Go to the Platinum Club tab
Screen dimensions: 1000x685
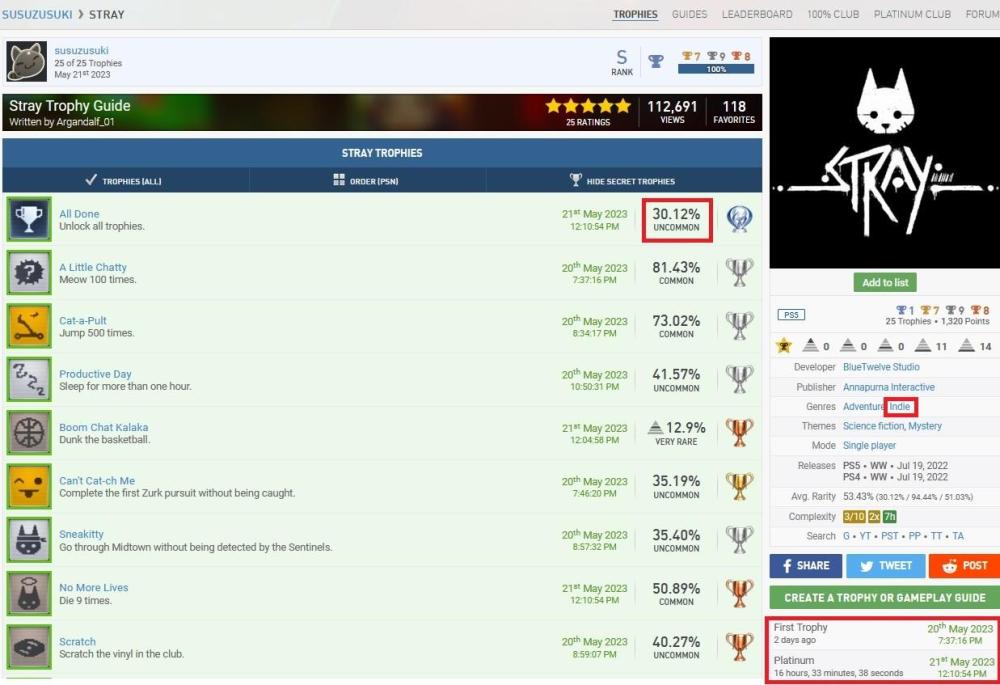click(912, 14)
